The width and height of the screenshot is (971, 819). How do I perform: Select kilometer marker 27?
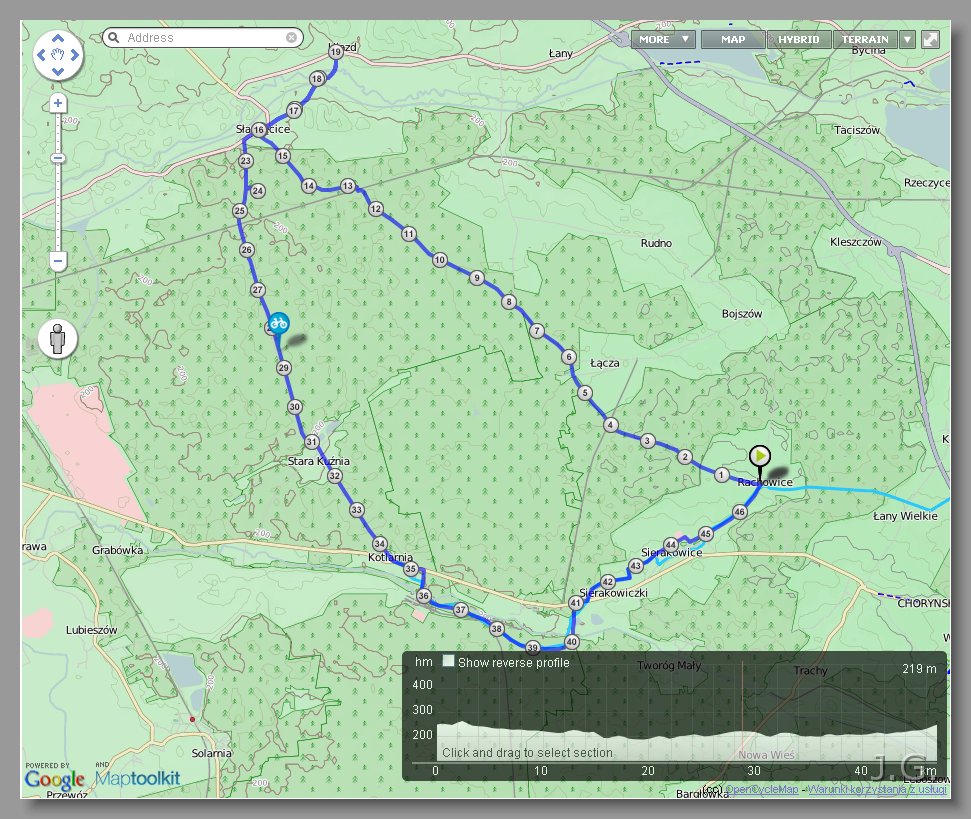(x=258, y=290)
